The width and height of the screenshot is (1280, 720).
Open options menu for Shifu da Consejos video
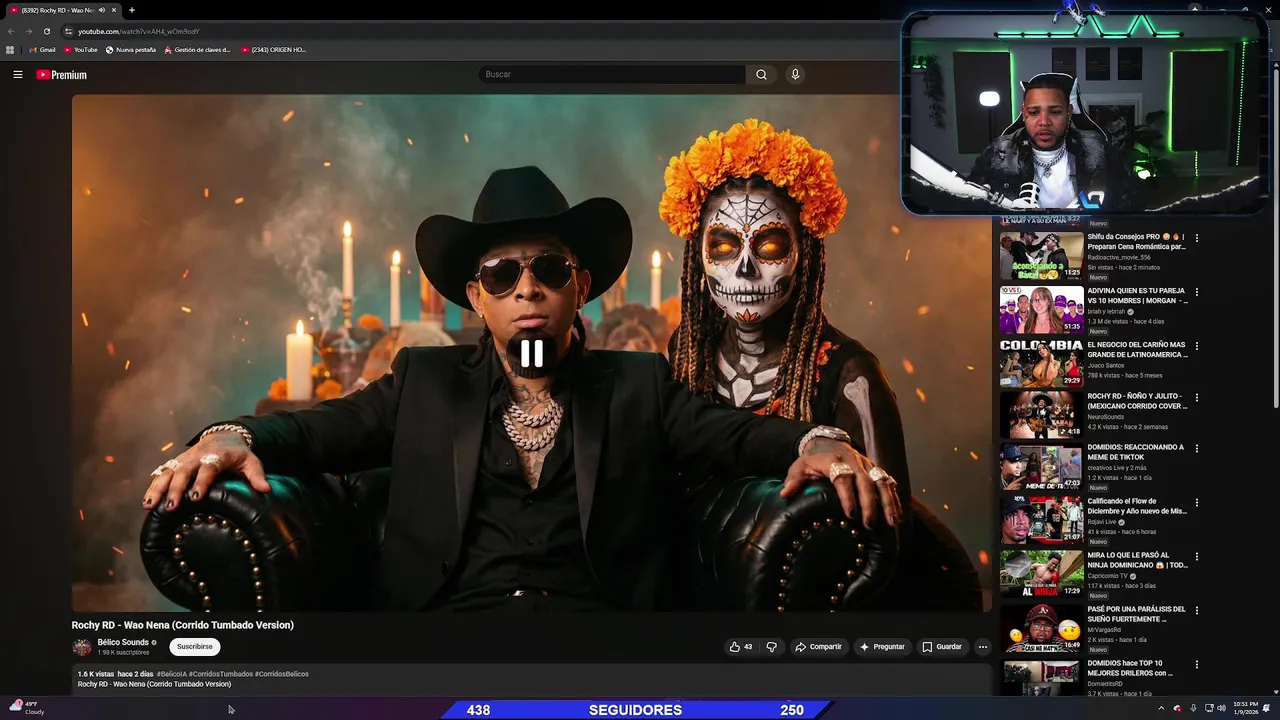[x=1196, y=238]
